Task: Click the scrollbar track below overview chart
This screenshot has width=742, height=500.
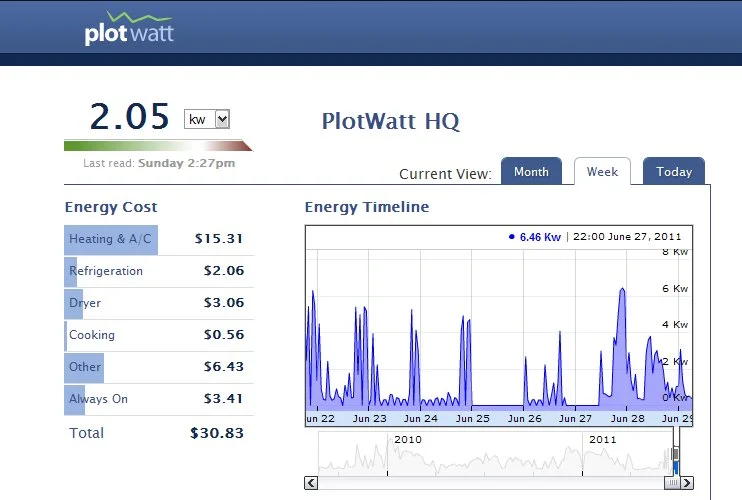Action: click(x=491, y=482)
